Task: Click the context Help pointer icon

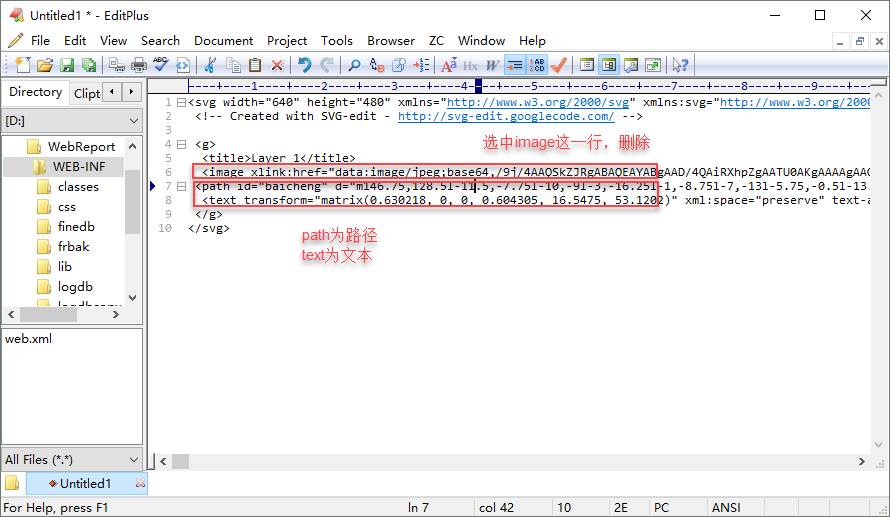Action: tap(680, 65)
